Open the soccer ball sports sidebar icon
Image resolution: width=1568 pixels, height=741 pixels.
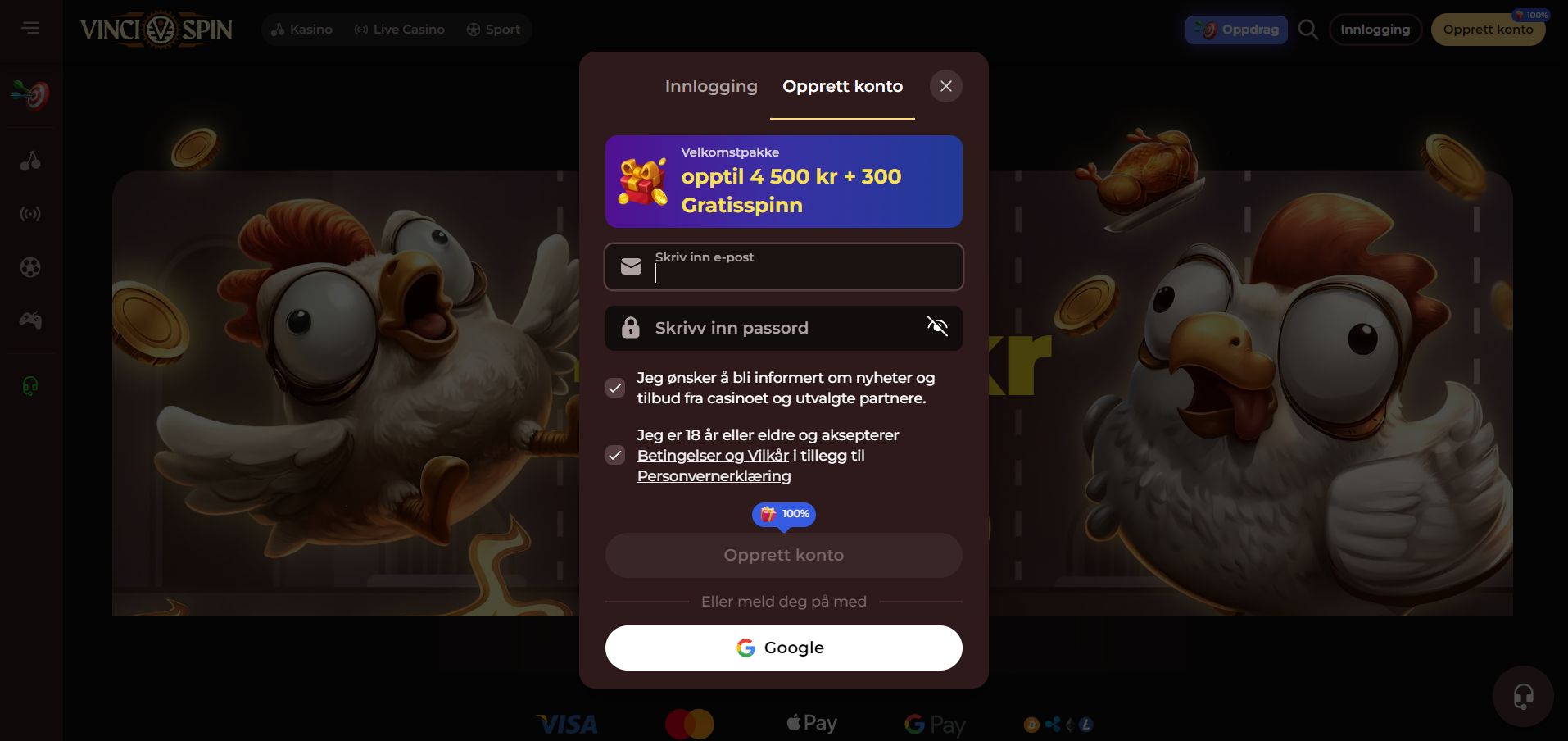[30, 267]
